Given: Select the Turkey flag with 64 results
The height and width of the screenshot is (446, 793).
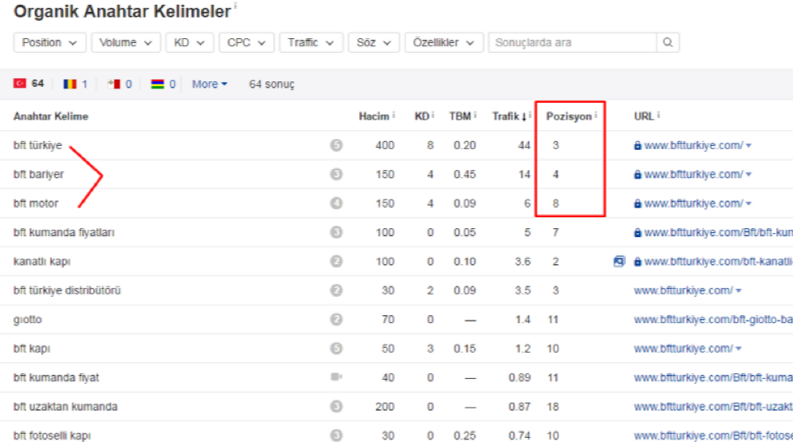Looking at the screenshot, I should click(x=29, y=83).
